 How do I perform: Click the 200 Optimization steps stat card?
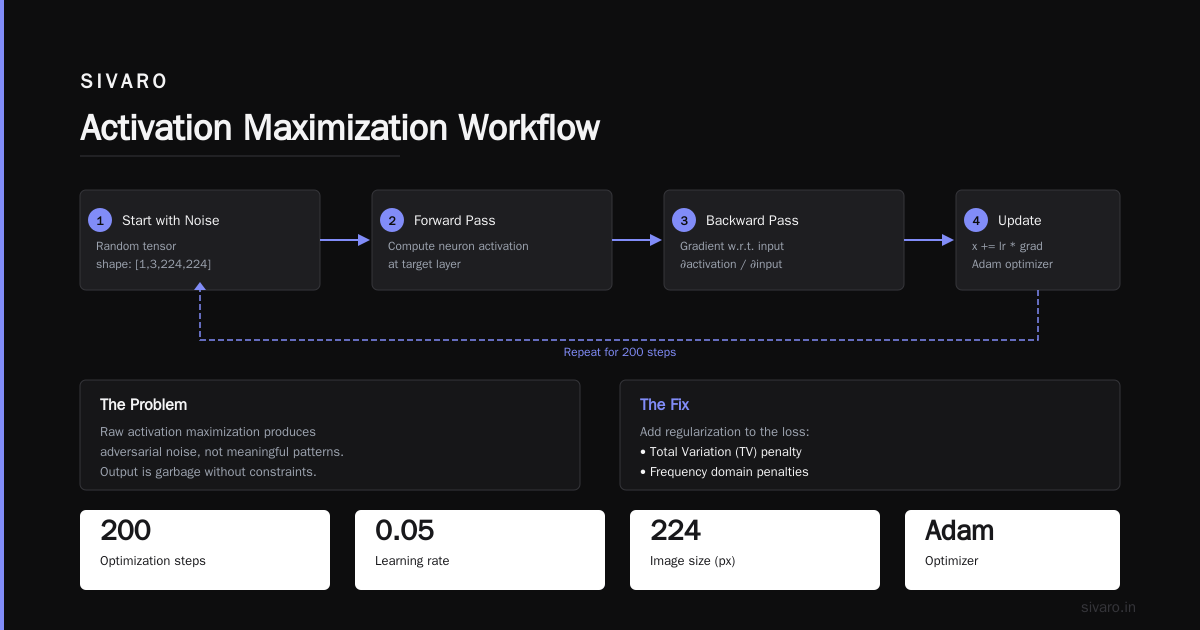205,550
